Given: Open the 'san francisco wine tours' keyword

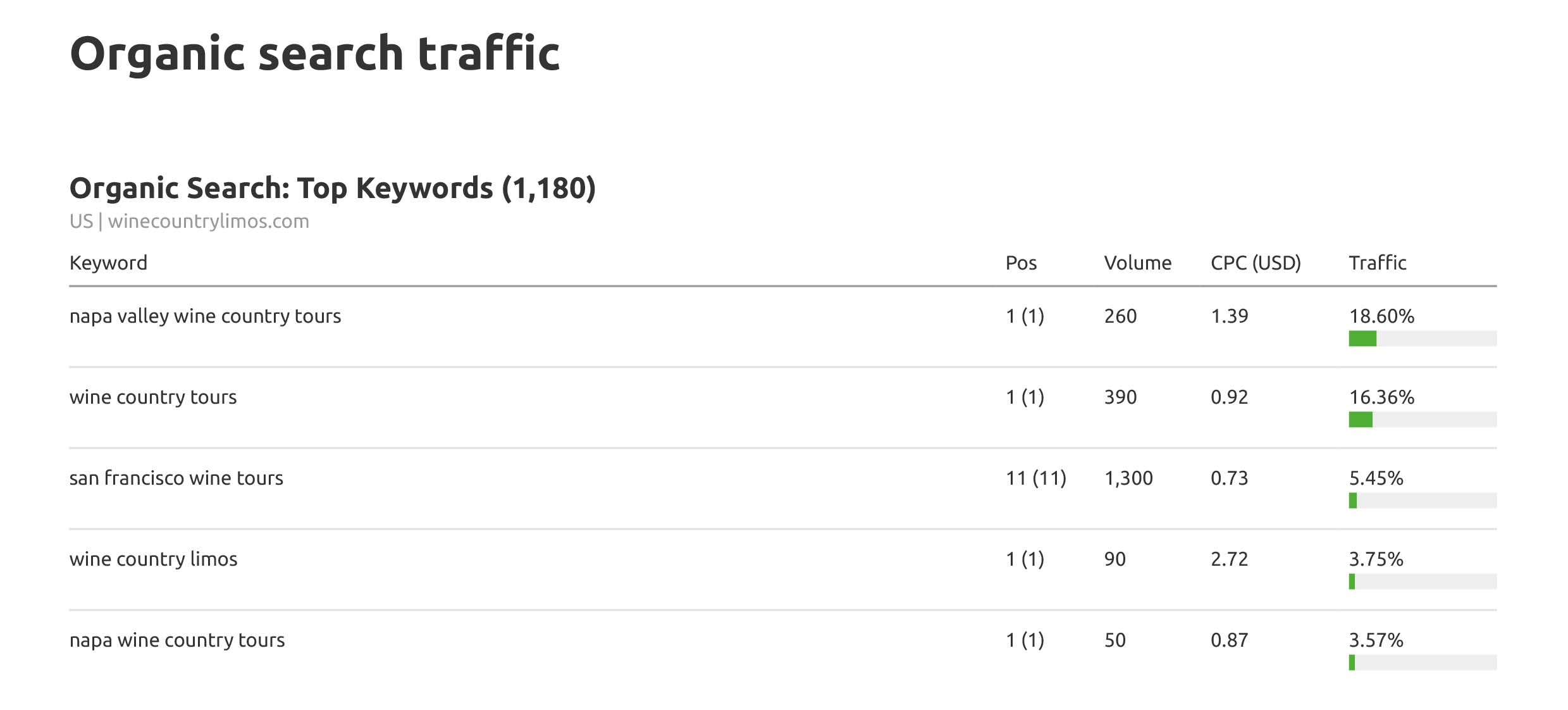Looking at the screenshot, I should (176, 478).
